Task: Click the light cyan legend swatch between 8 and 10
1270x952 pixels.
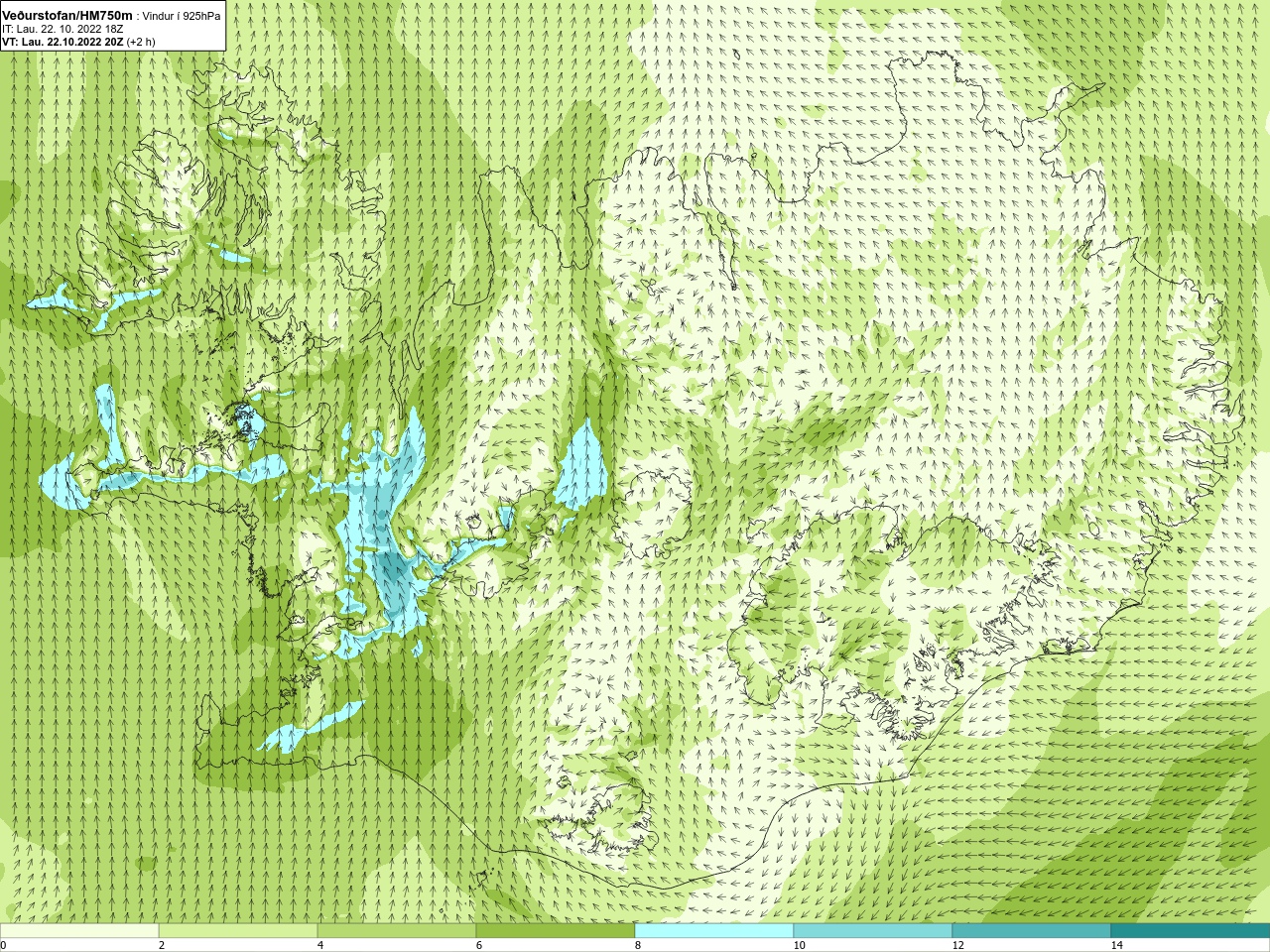Action: click(x=714, y=931)
